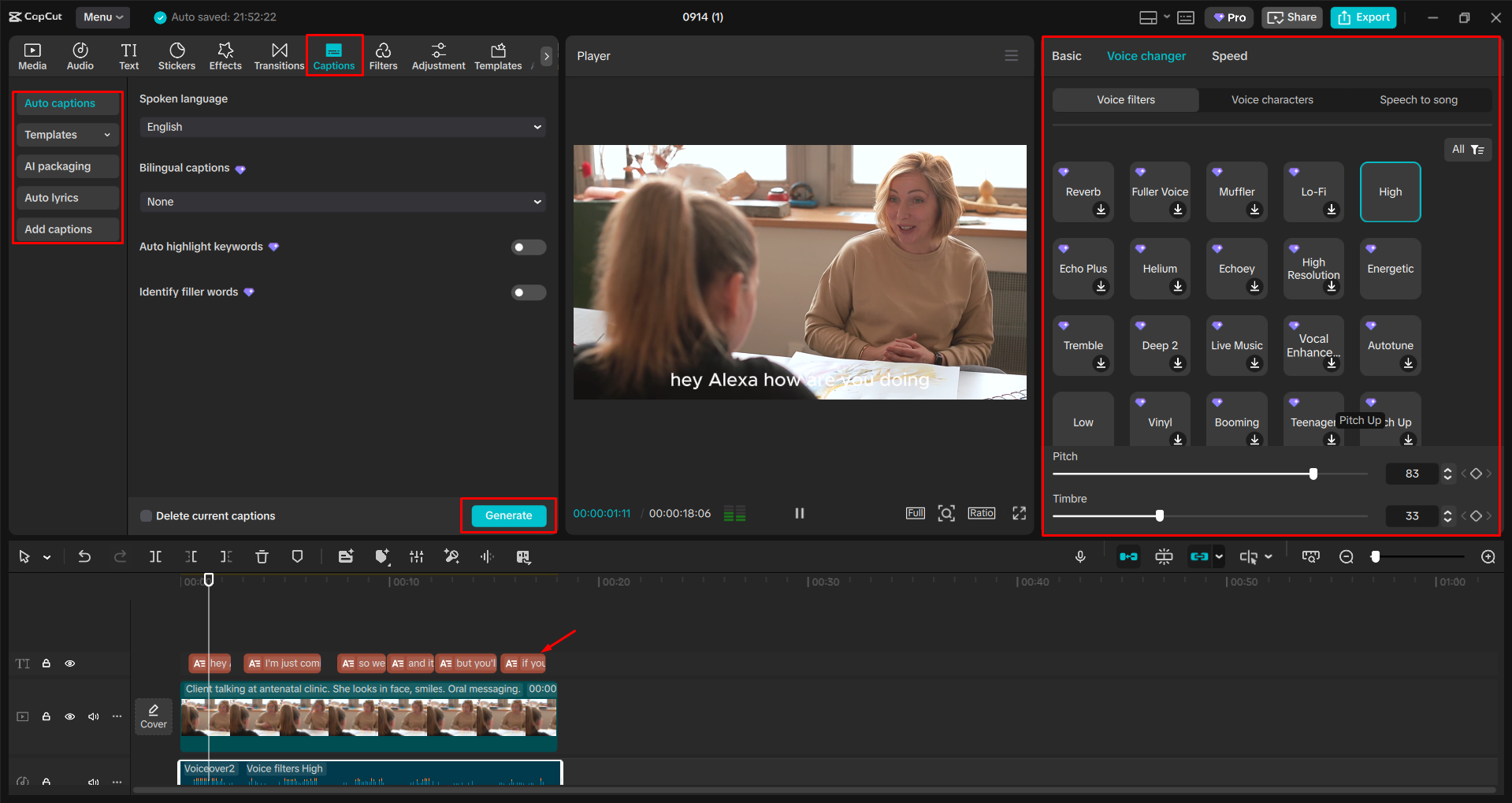Open the Speed tab
Screen dimensions: 1512x803
[x=1228, y=55]
